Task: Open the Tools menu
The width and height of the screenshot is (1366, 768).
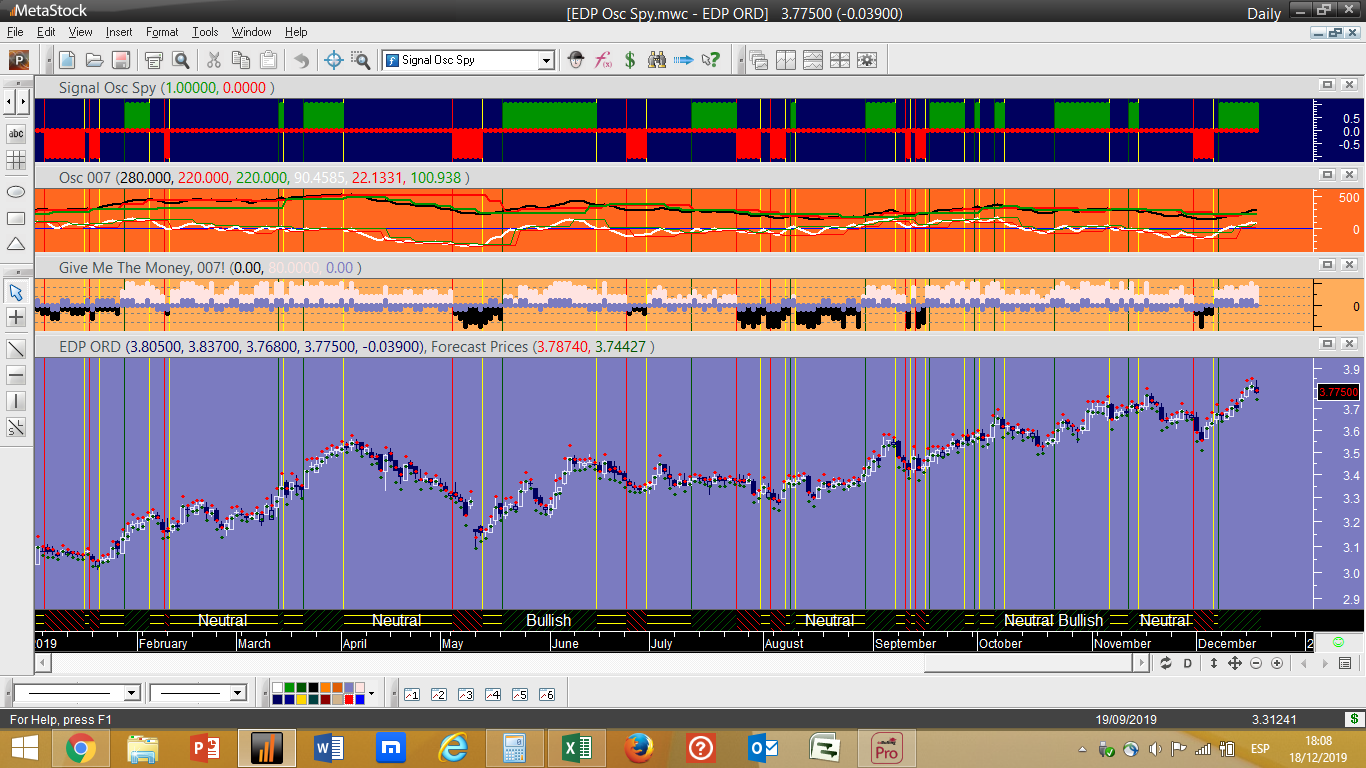Action: (x=205, y=32)
